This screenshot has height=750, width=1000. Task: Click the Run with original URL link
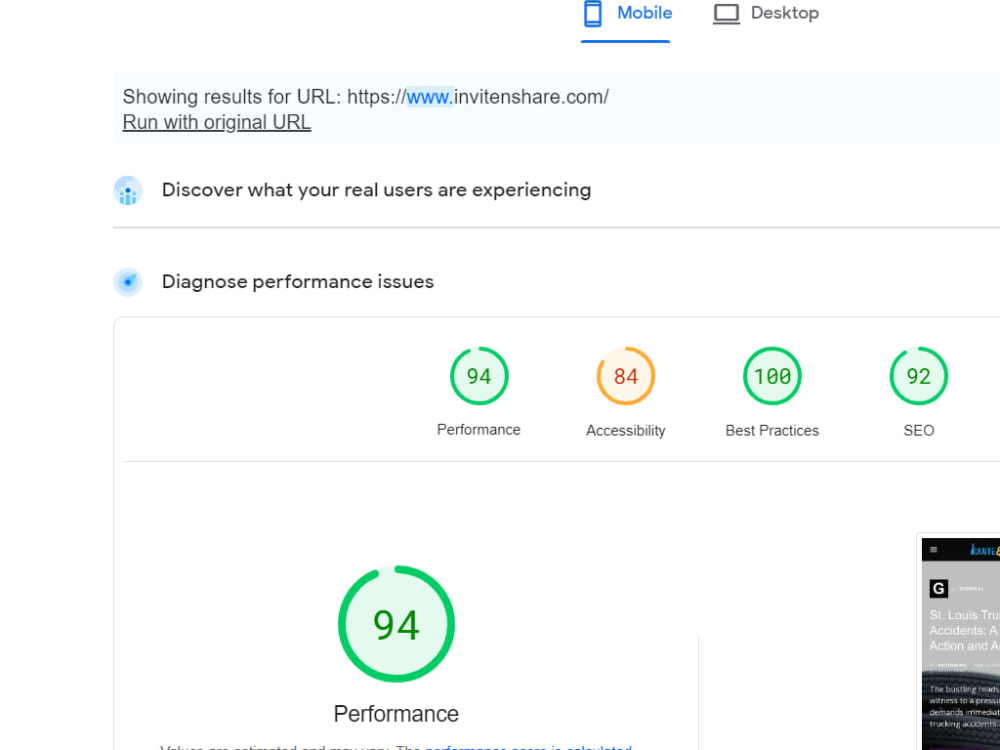[x=217, y=122]
